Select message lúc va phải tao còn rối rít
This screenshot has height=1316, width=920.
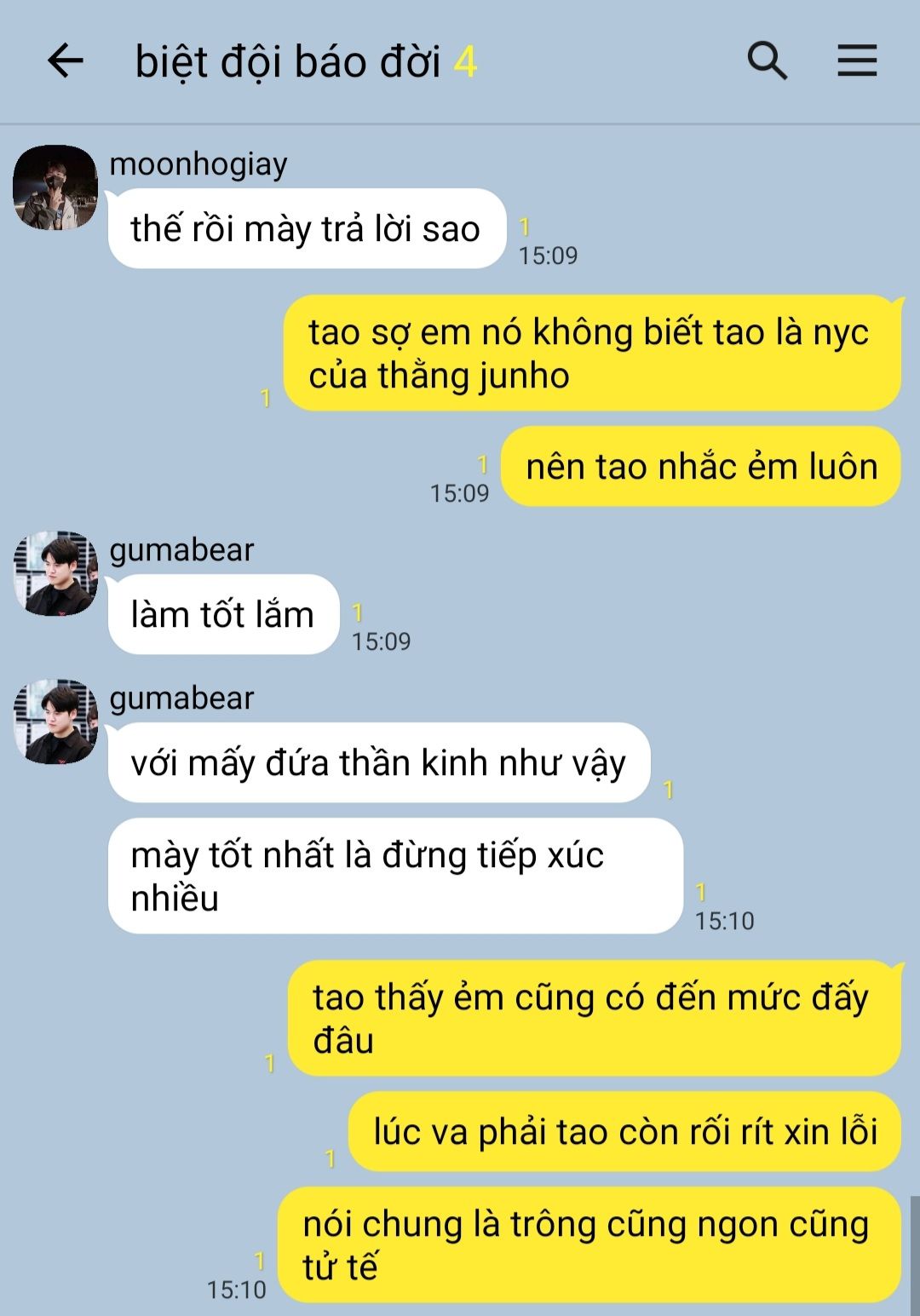624,1131
